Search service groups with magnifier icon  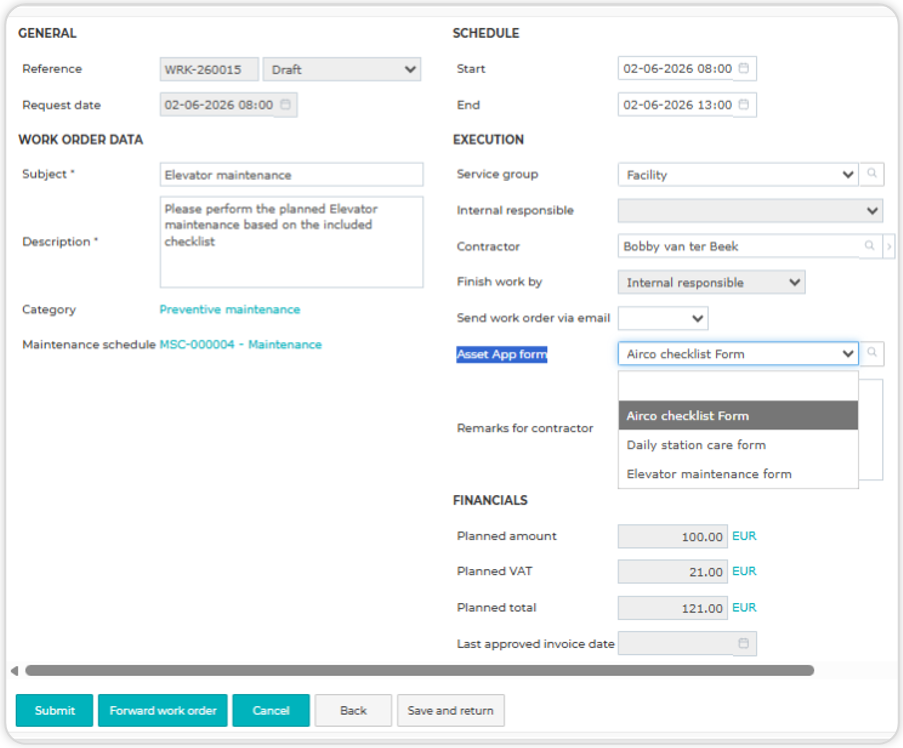click(x=872, y=174)
